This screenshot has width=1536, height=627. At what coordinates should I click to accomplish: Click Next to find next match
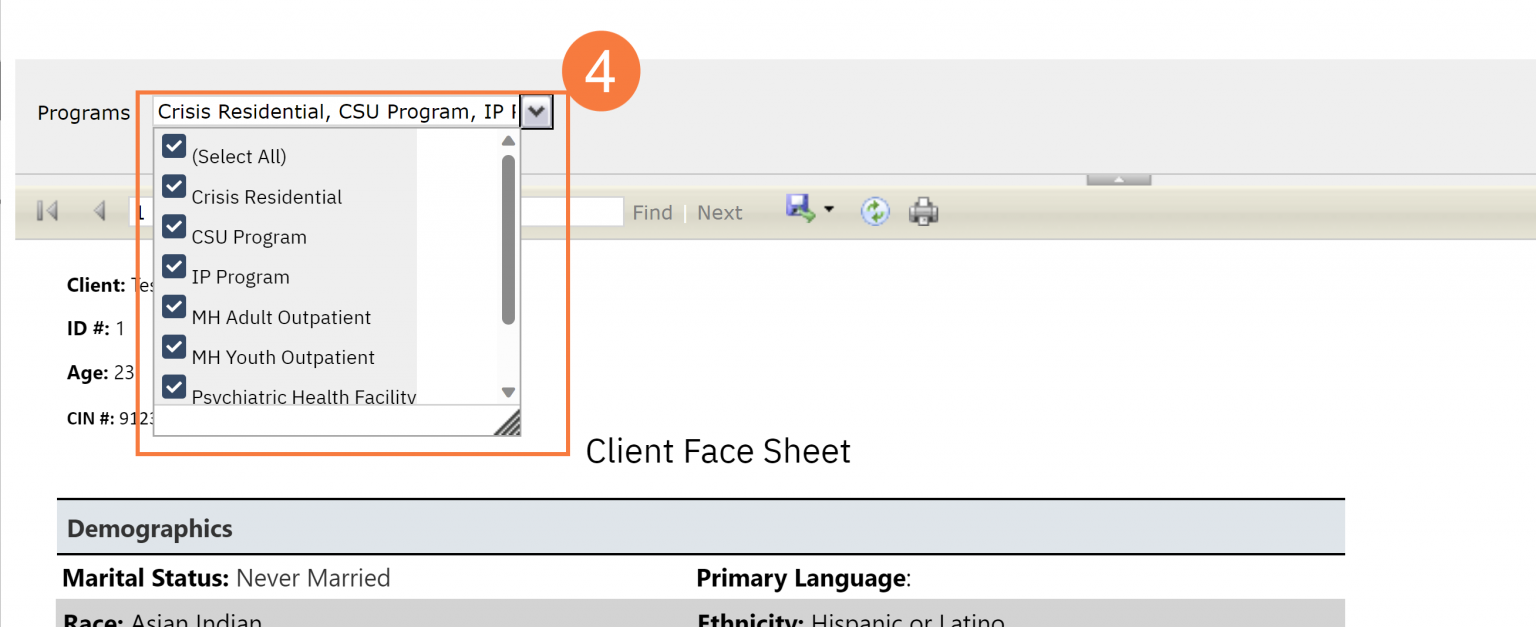(719, 211)
